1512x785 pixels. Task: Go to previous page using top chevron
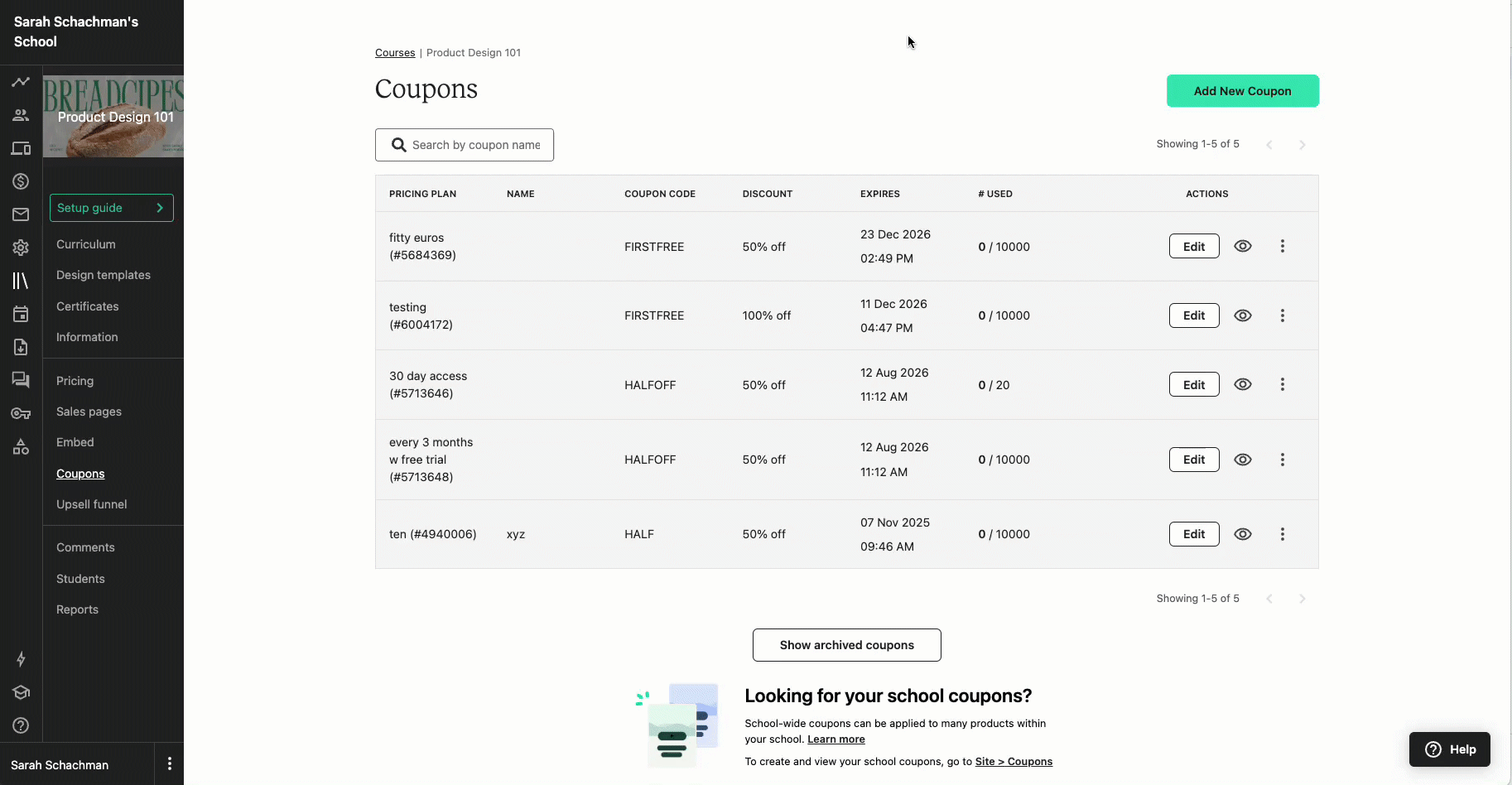click(1269, 145)
